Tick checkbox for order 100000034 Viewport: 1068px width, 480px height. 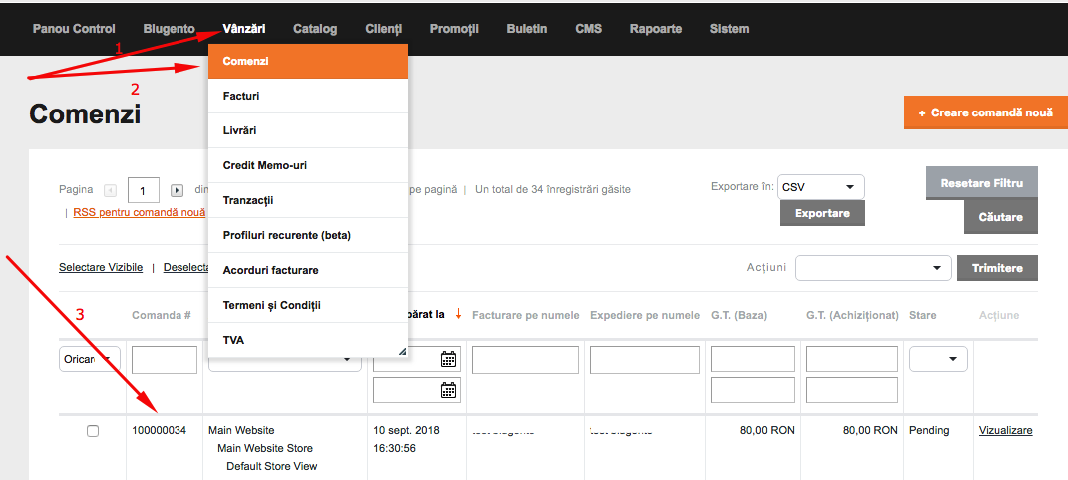coord(93,431)
